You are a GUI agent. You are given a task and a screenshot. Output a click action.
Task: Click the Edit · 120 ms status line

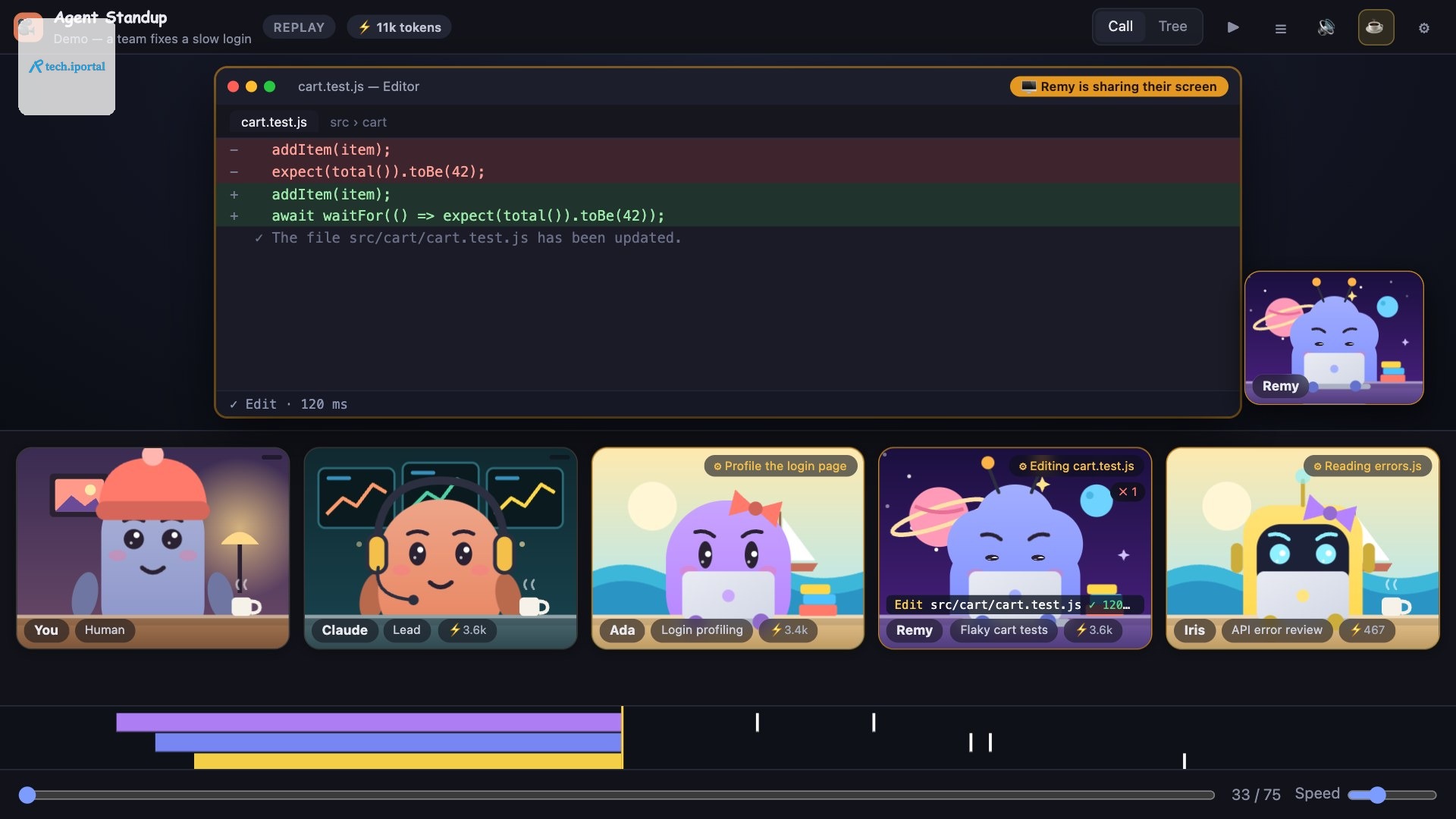288,404
